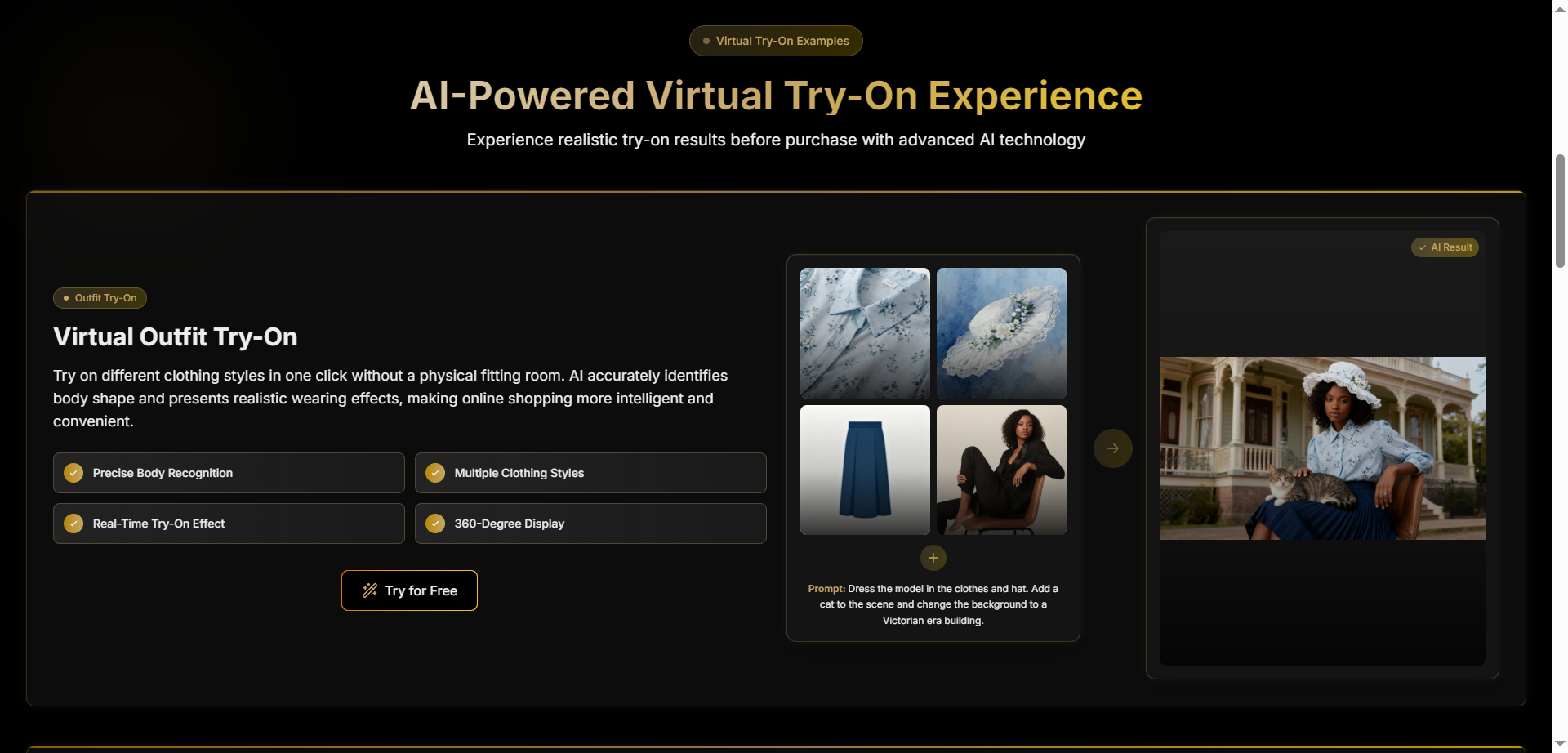The height and width of the screenshot is (753, 1568).
Task: Click the scrollbar up arrow
Action: pos(1560,7)
